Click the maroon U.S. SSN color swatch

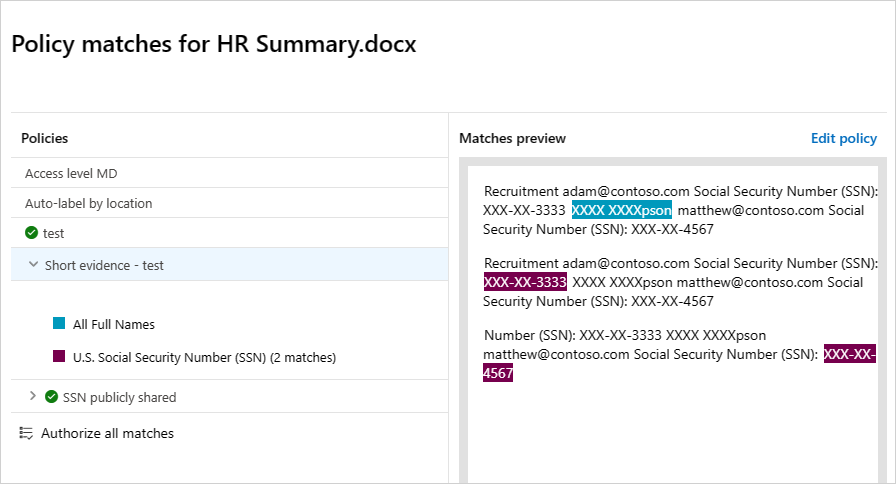59,356
